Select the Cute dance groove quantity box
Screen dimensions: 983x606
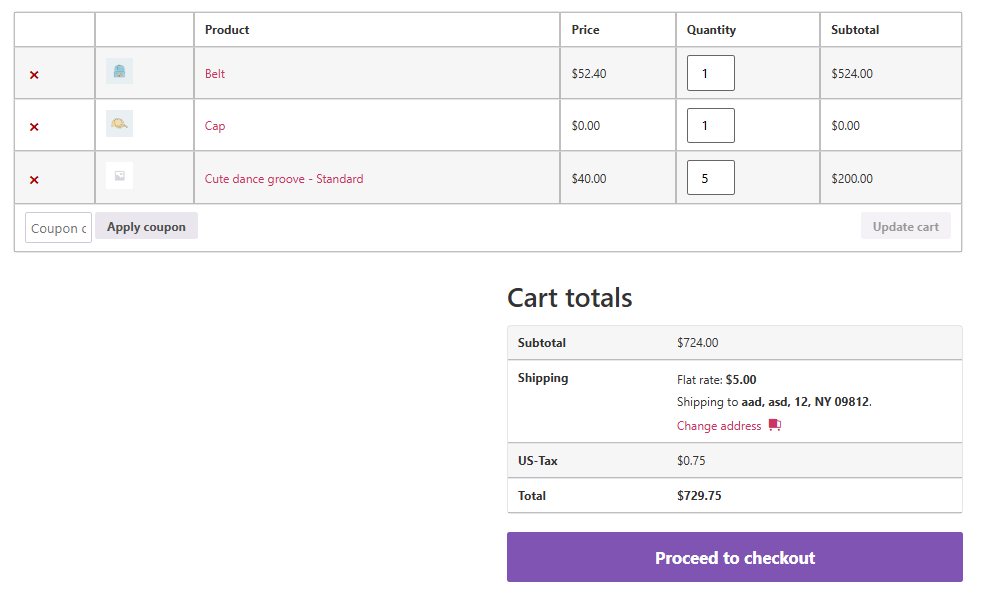710,178
